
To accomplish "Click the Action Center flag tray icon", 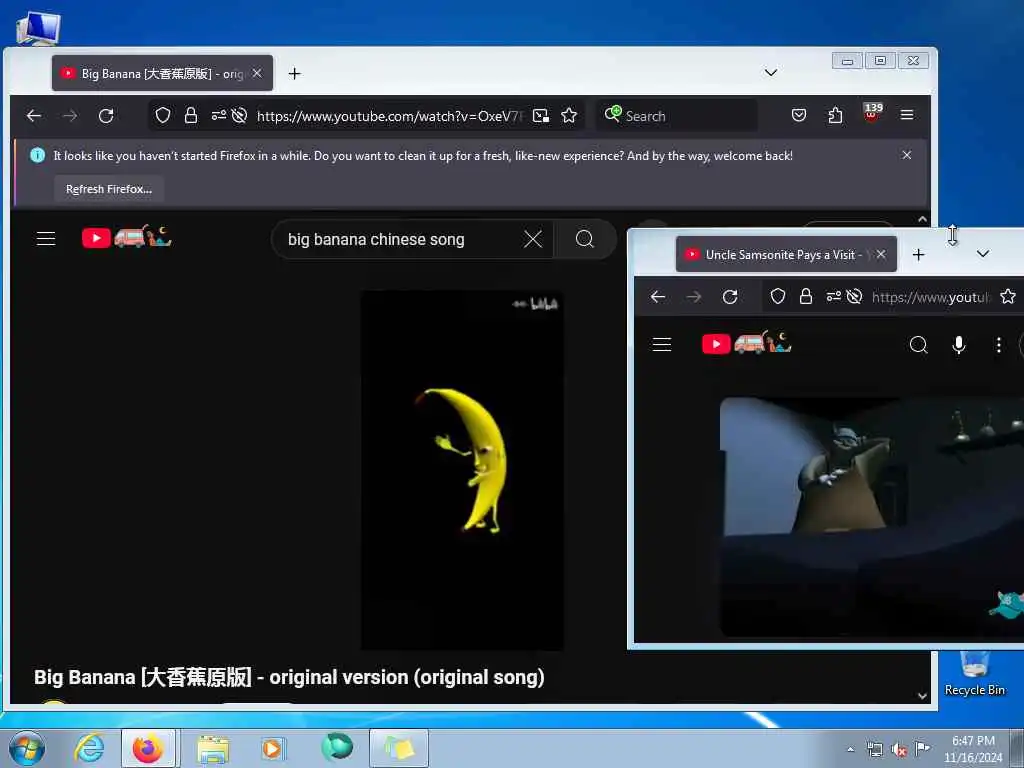I will 922,749.
